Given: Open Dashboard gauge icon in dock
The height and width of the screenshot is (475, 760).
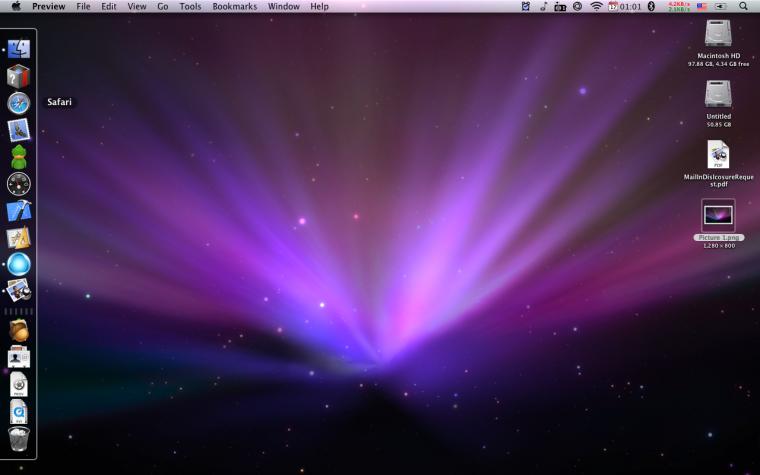Looking at the screenshot, I should click(19, 184).
